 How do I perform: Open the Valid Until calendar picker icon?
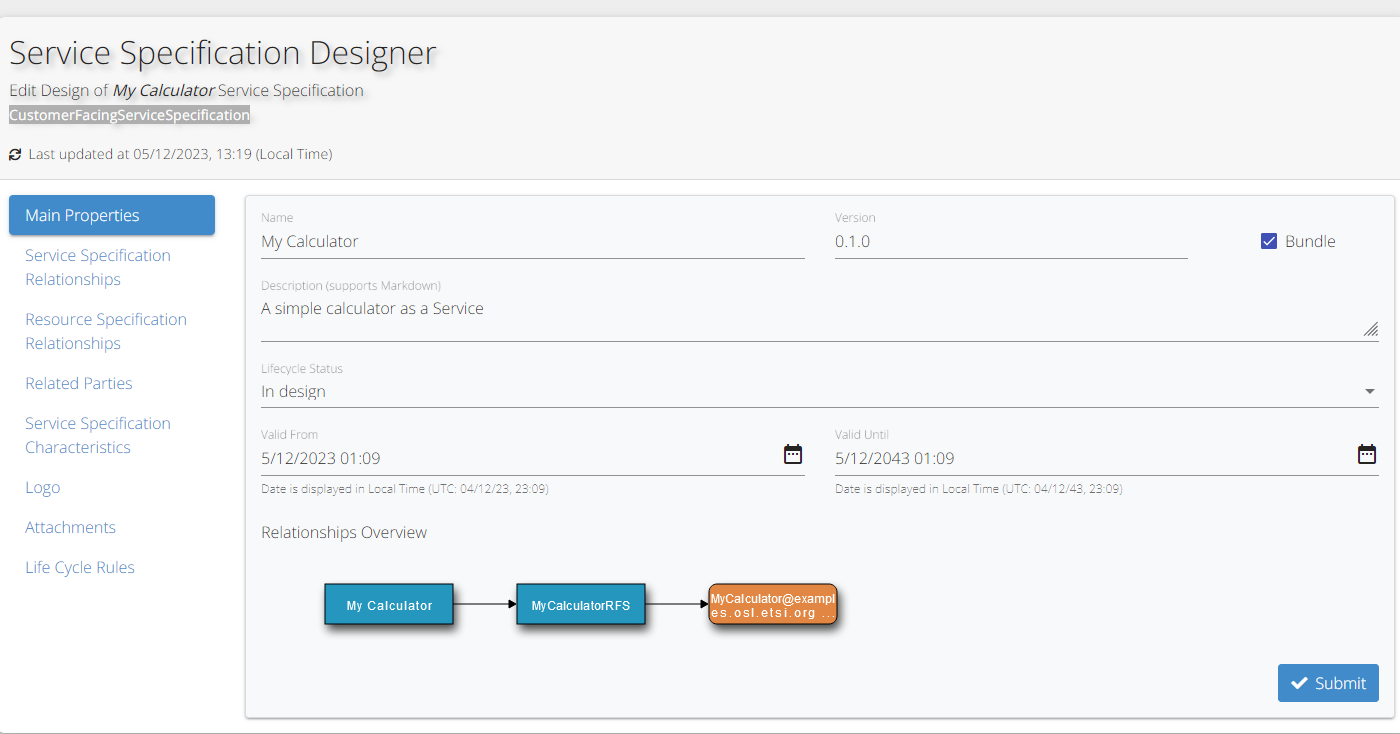[1366, 455]
